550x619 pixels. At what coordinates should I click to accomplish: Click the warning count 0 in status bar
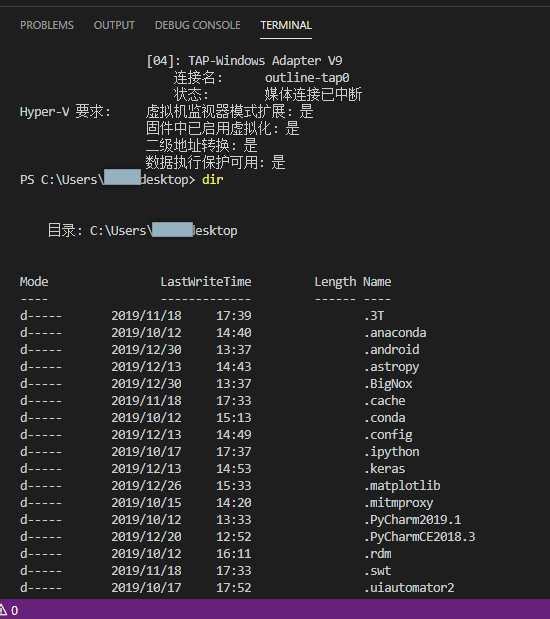pyautogui.click(x=15, y=611)
